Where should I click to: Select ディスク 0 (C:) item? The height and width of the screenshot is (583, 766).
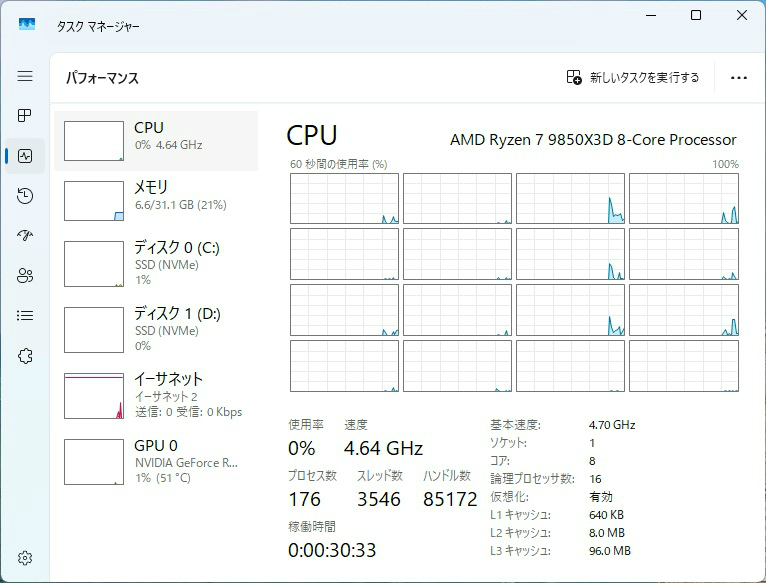point(156,263)
